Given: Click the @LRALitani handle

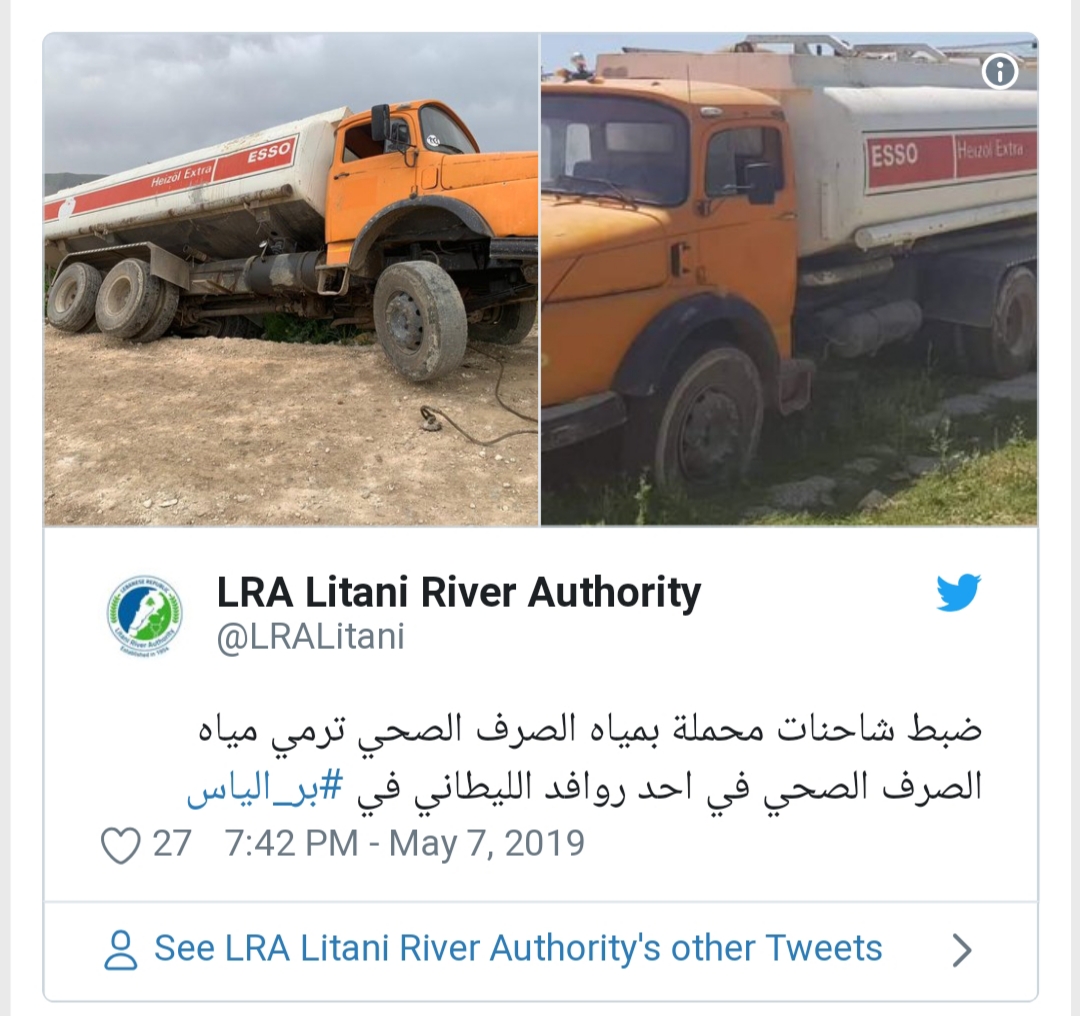Looking at the screenshot, I should tap(311, 636).
